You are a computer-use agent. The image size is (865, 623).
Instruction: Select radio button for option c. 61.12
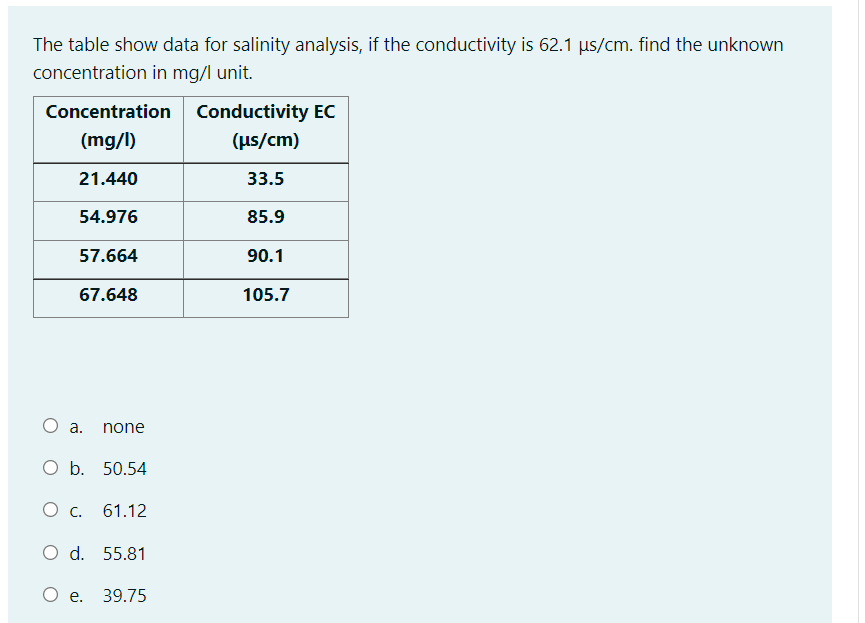click(50, 509)
